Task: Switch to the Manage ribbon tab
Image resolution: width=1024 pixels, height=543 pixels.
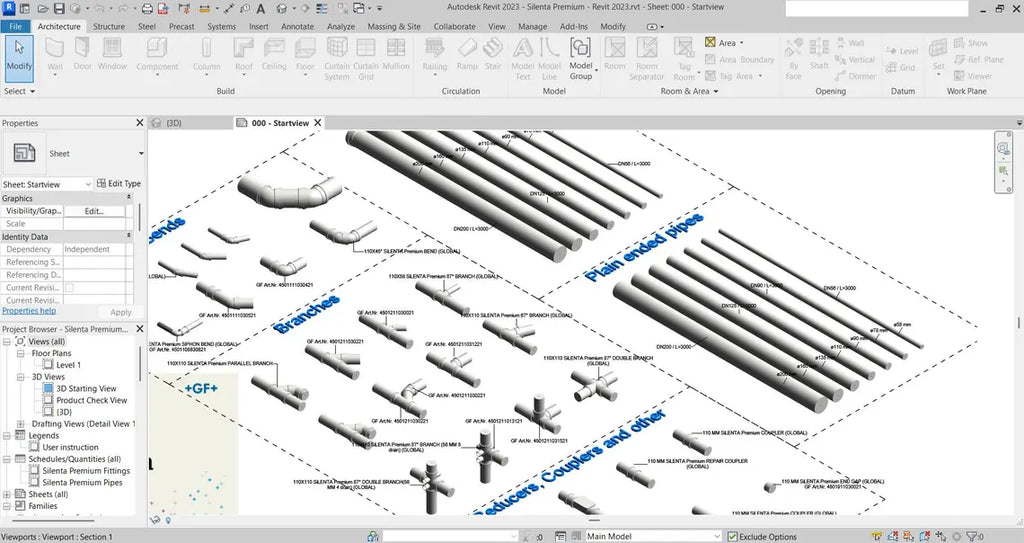Action: [532, 27]
